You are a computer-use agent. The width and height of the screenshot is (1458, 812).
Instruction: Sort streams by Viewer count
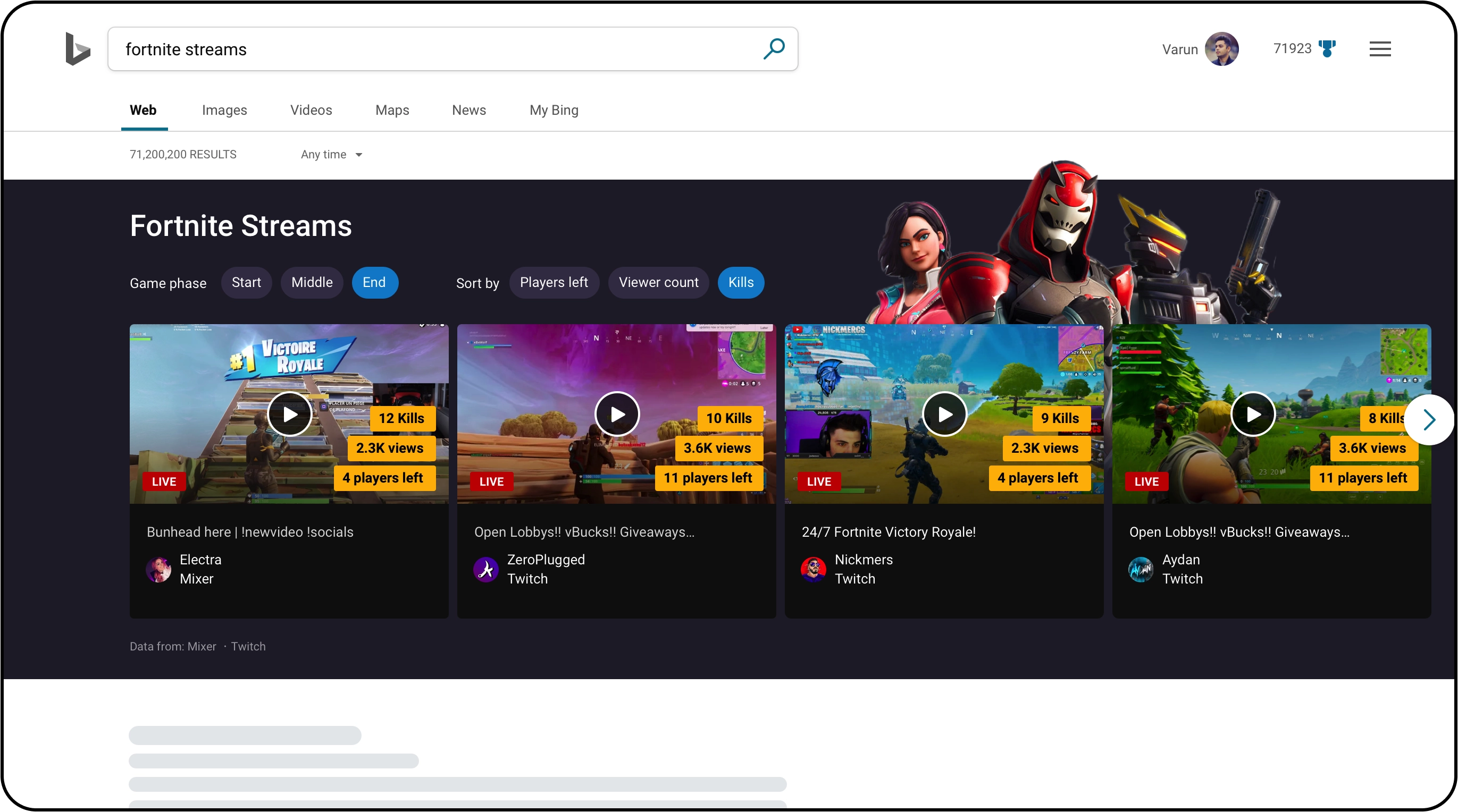[658, 282]
